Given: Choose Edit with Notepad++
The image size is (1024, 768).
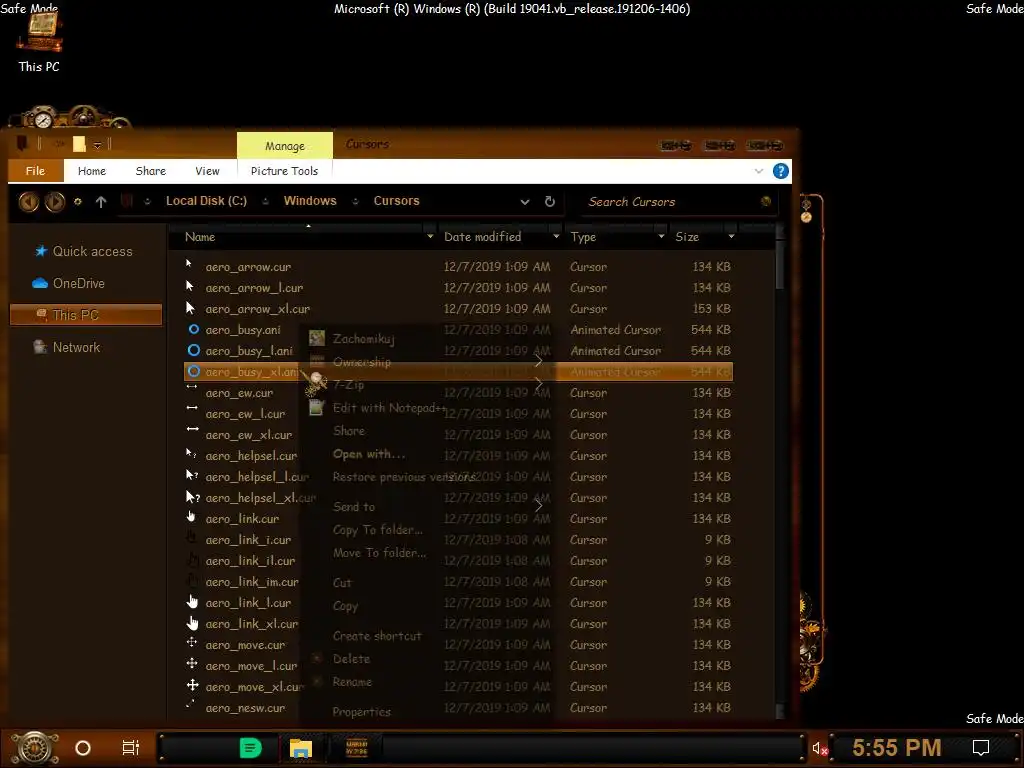Looking at the screenshot, I should pyautogui.click(x=389, y=408).
